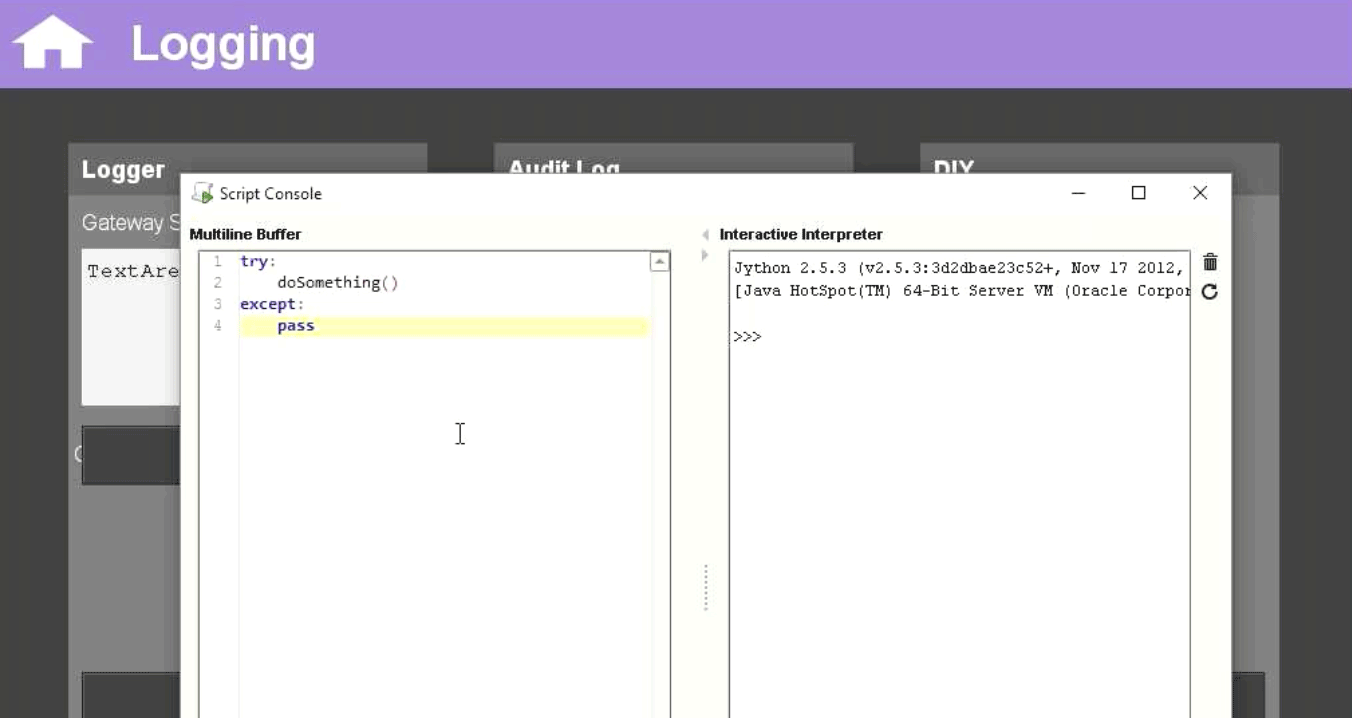Click the scroll-up arrow in the Multiline Buffer
Image resolution: width=1352 pixels, height=718 pixels.
tap(658, 261)
